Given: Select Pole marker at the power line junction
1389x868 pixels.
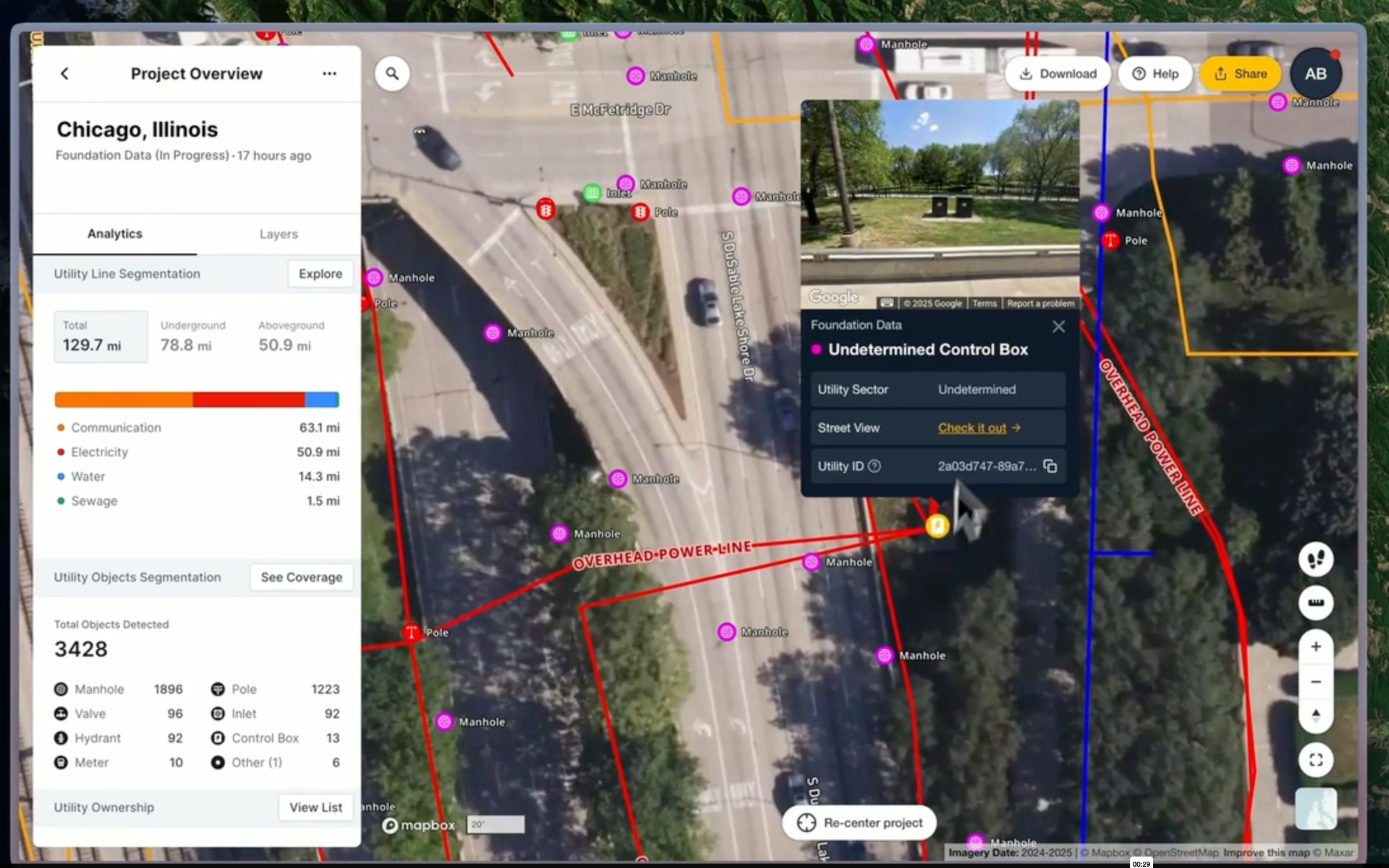Looking at the screenshot, I should pyautogui.click(x=412, y=632).
